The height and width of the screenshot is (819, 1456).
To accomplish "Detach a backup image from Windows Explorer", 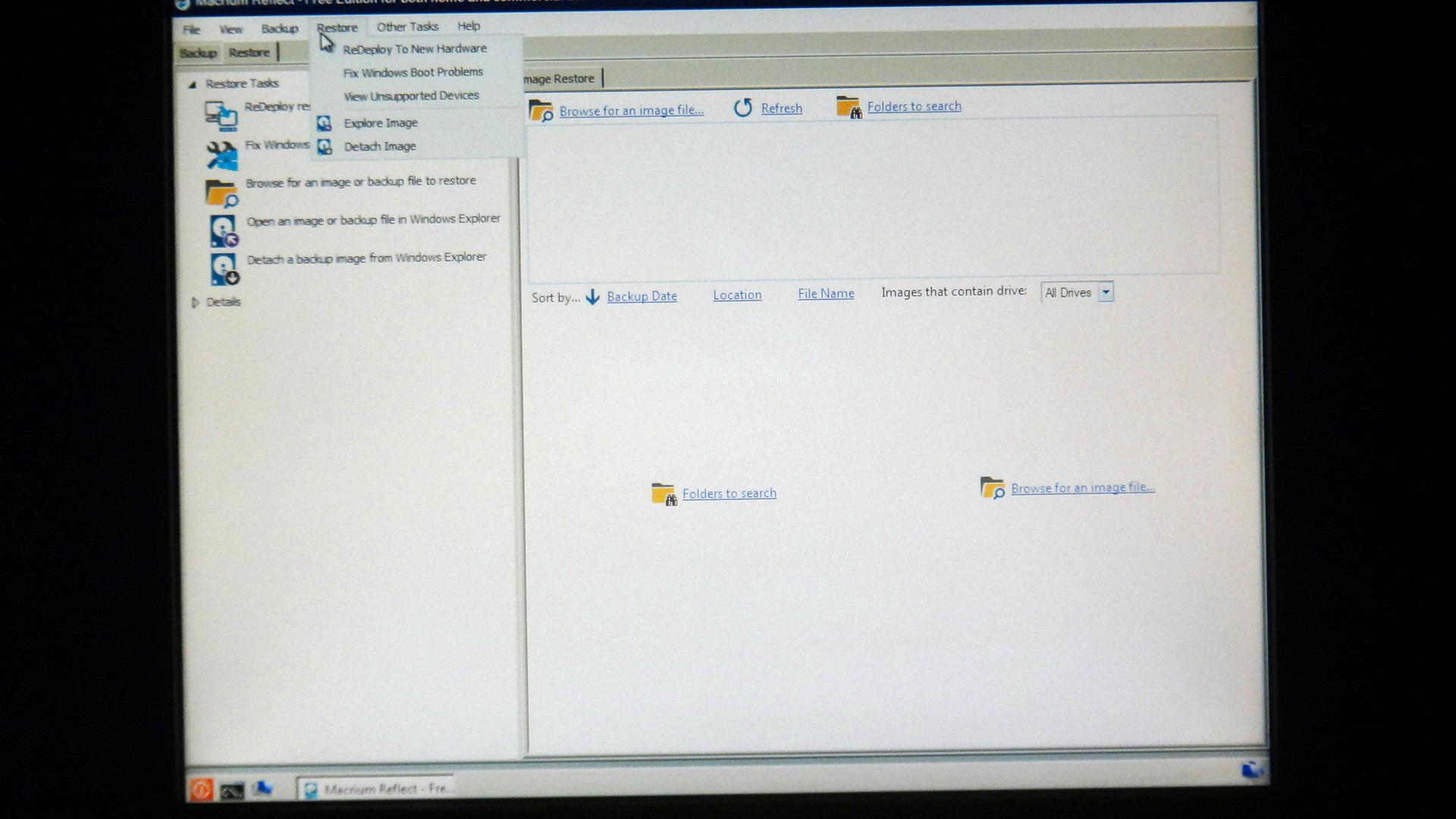I will [367, 259].
